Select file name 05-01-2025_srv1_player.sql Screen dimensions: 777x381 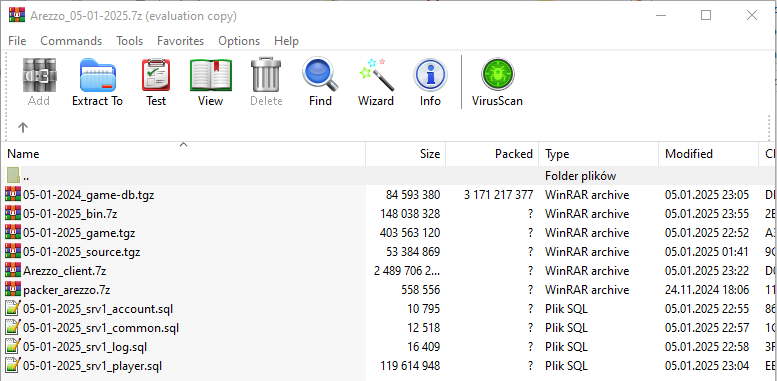[x=93, y=366]
